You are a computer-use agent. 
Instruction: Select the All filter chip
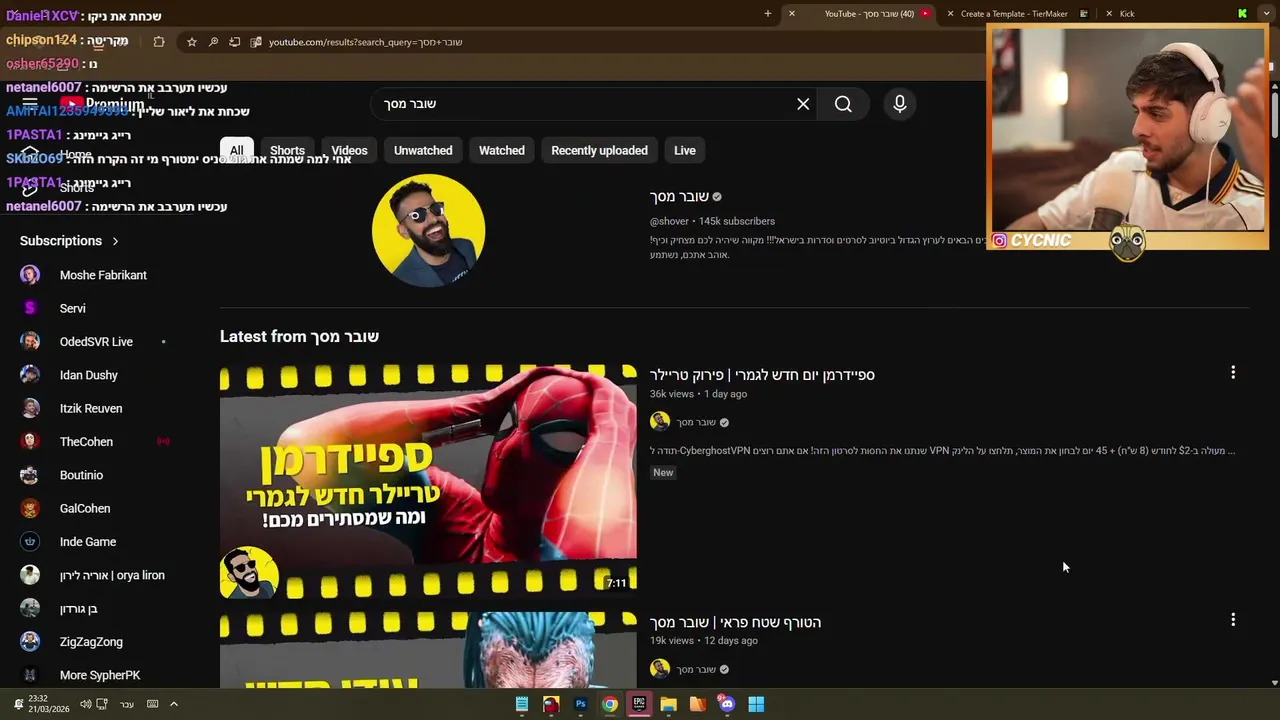click(x=236, y=150)
